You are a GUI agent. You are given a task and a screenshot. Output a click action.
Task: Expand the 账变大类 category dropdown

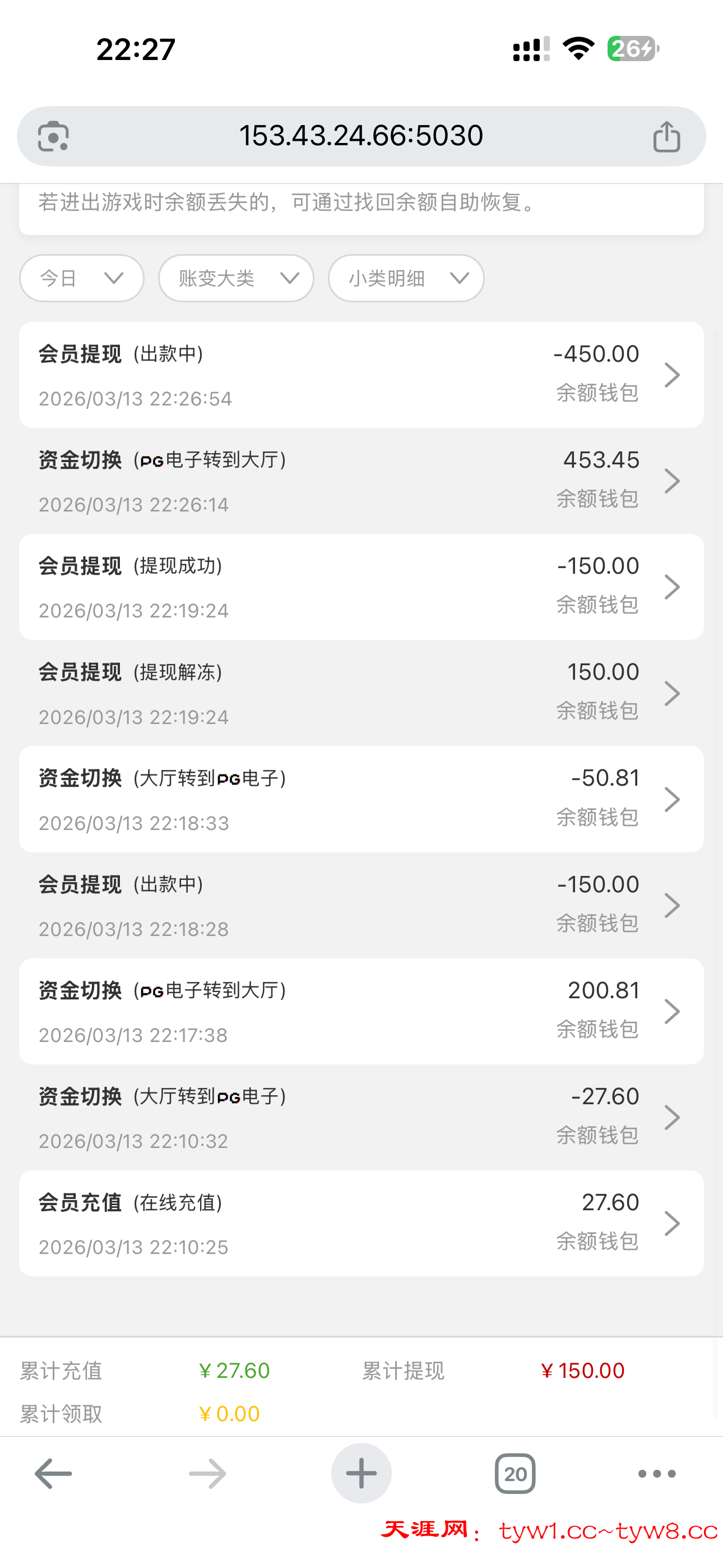[236, 278]
